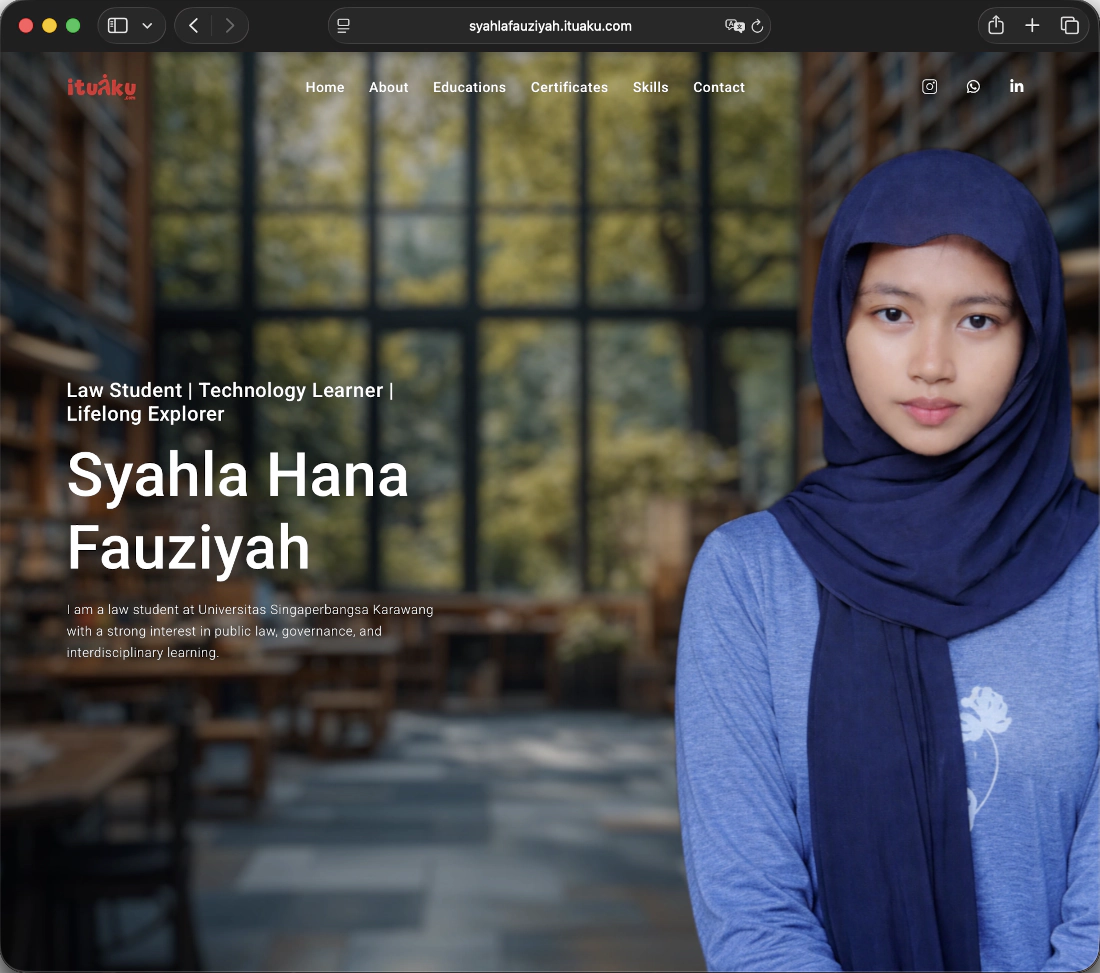Open the About section

point(389,87)
